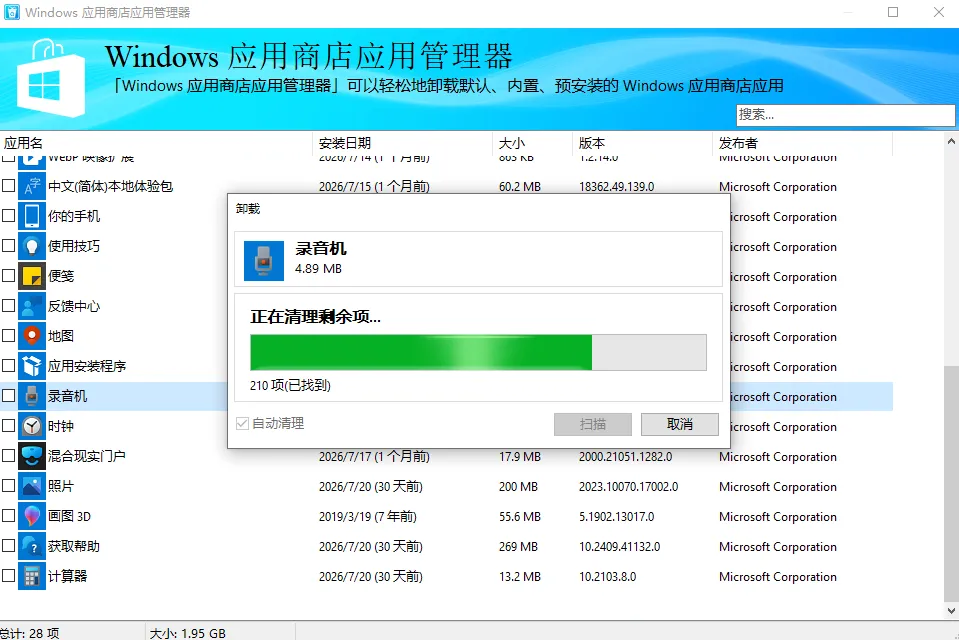
Task: Click the Clock (时钟) app icon
Action: coord(32,426)
